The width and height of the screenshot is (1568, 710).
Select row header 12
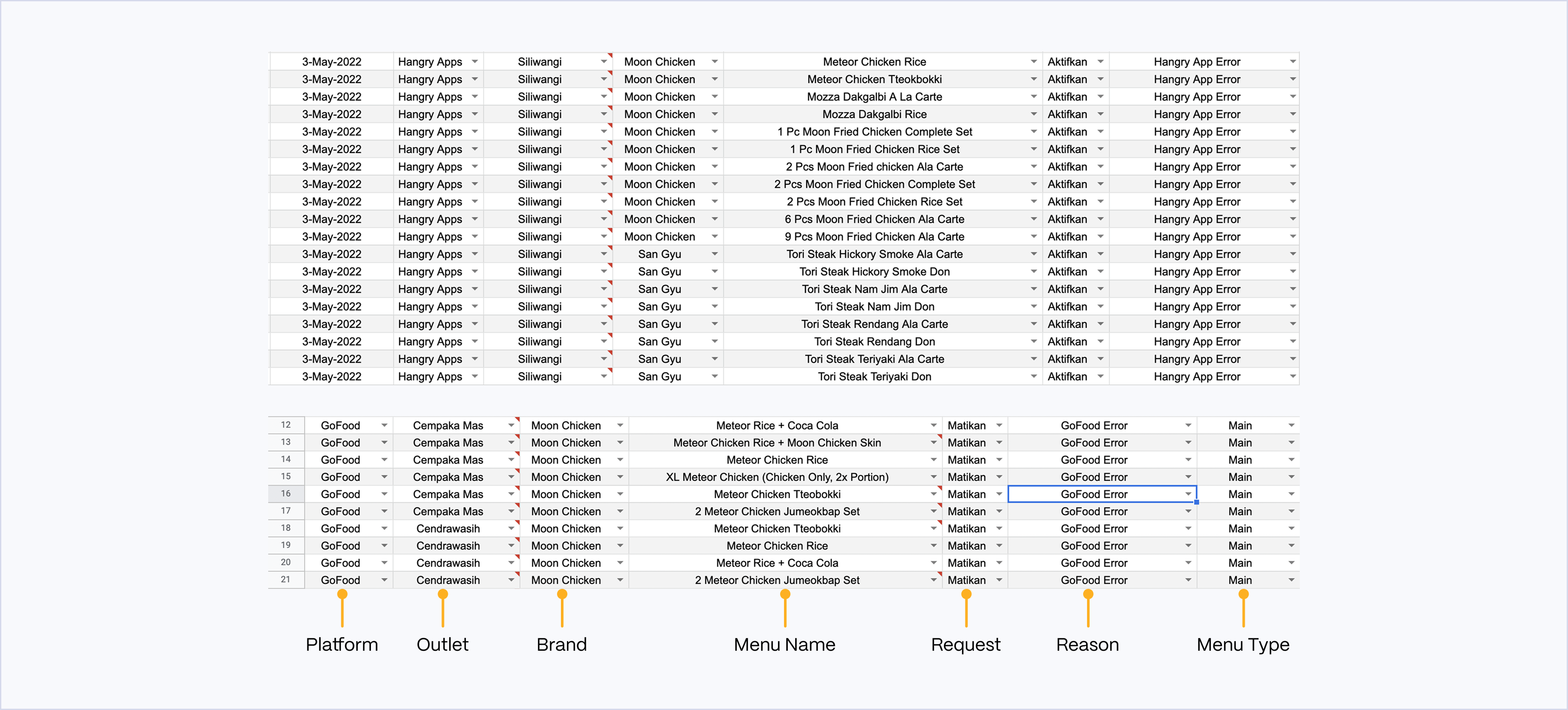point(286,425)
